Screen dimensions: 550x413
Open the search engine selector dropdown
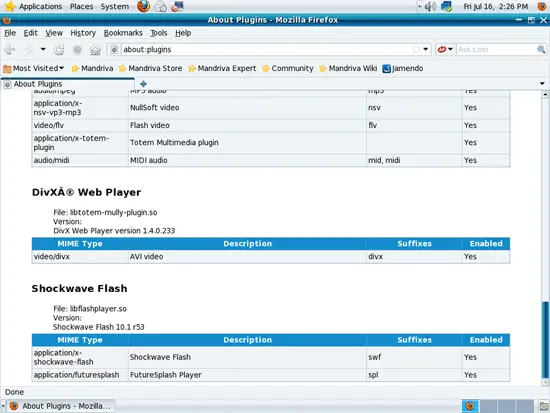click(x=445, y=49)
